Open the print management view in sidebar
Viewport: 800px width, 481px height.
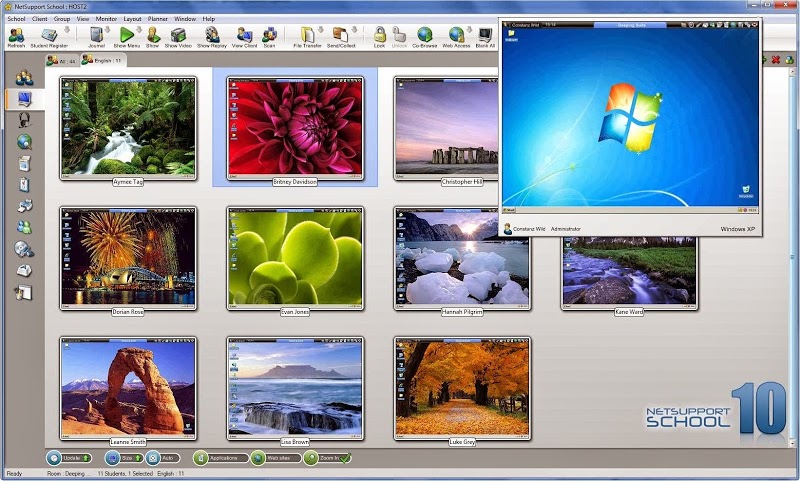24,206
